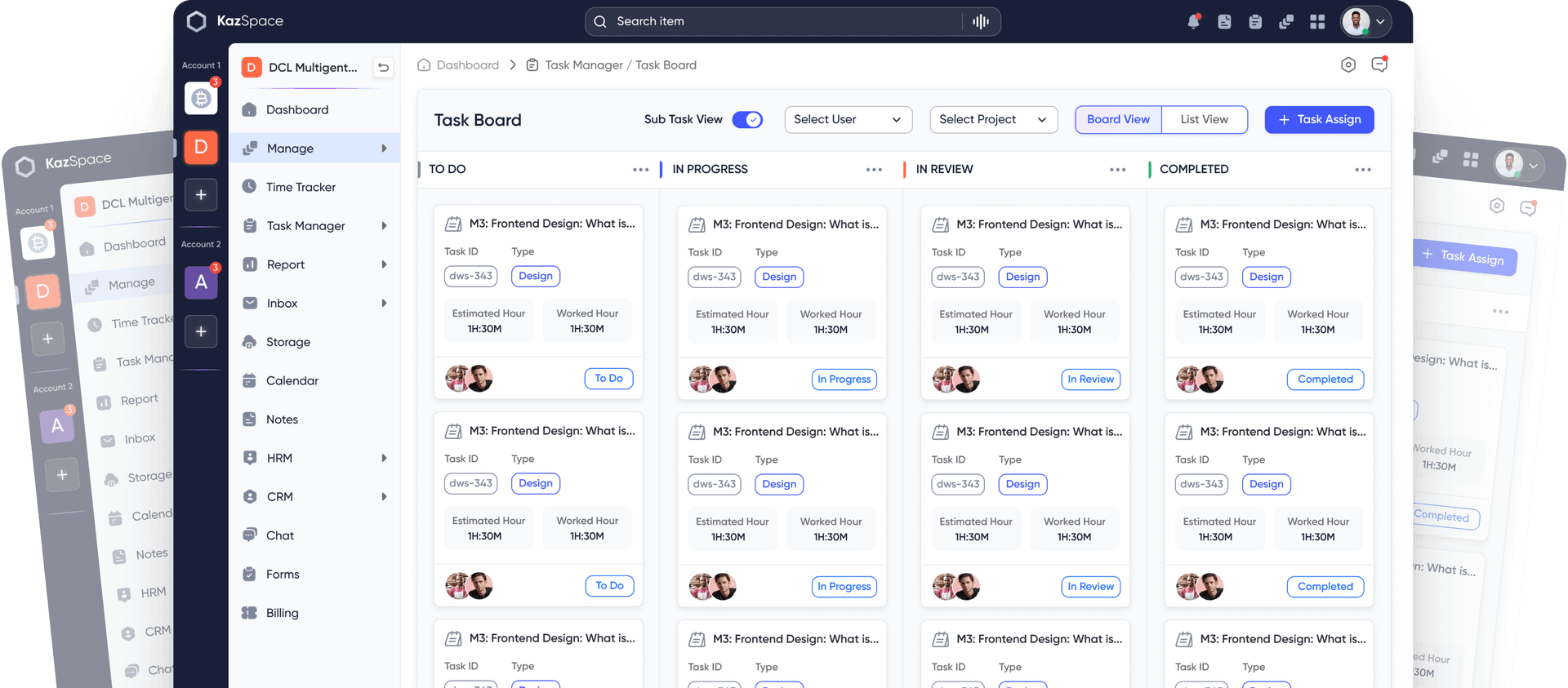The width and height of the screenshot is (1568, 688).
Task: Click Design tag on first TO DO card
Action: click(x=536, y=276)
